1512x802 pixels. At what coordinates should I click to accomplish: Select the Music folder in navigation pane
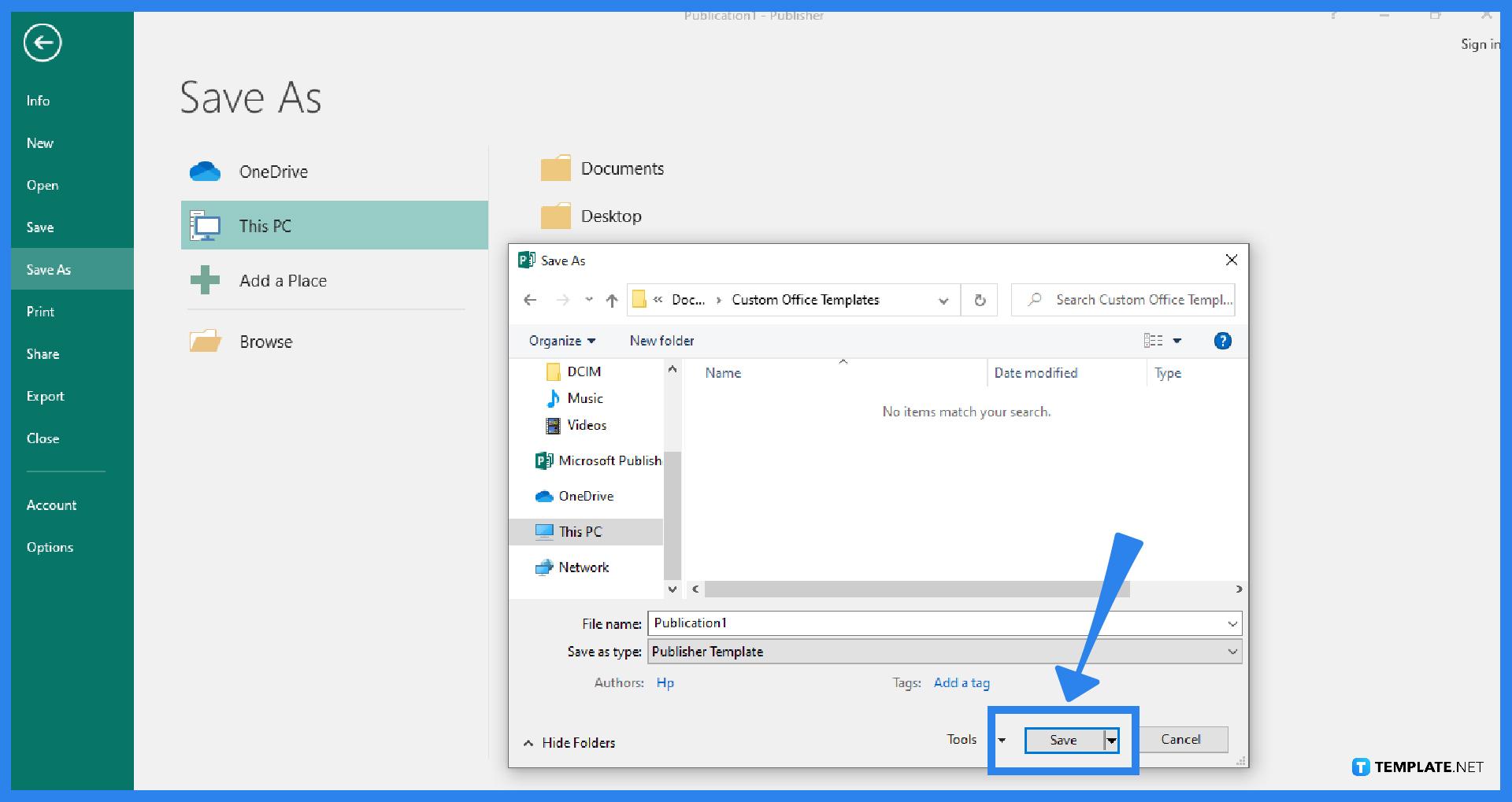tap(583, 398)
